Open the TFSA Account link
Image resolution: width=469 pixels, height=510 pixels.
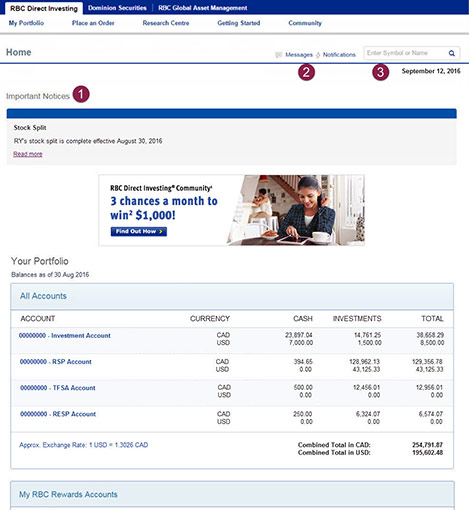[x=58, y=388]
